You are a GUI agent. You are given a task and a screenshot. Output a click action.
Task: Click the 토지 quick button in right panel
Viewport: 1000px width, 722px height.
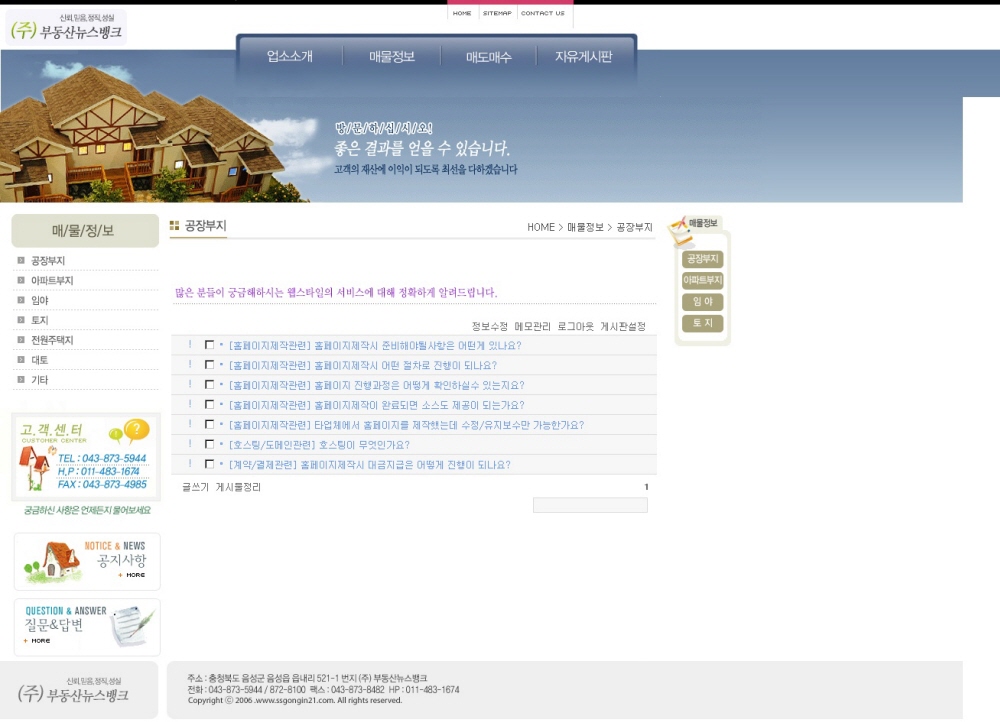(702, 323)
